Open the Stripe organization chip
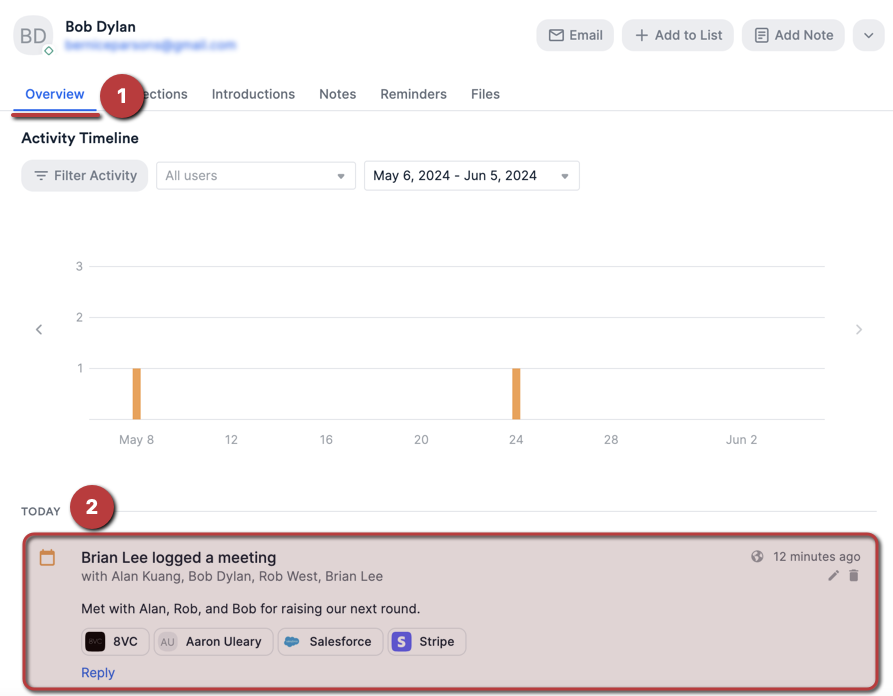The image size is (893, 696). tap(426, 642)
